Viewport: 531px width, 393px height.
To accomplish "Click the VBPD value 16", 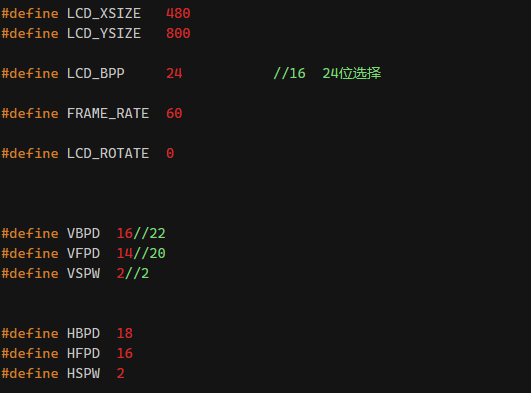I will tap(125, 233).
